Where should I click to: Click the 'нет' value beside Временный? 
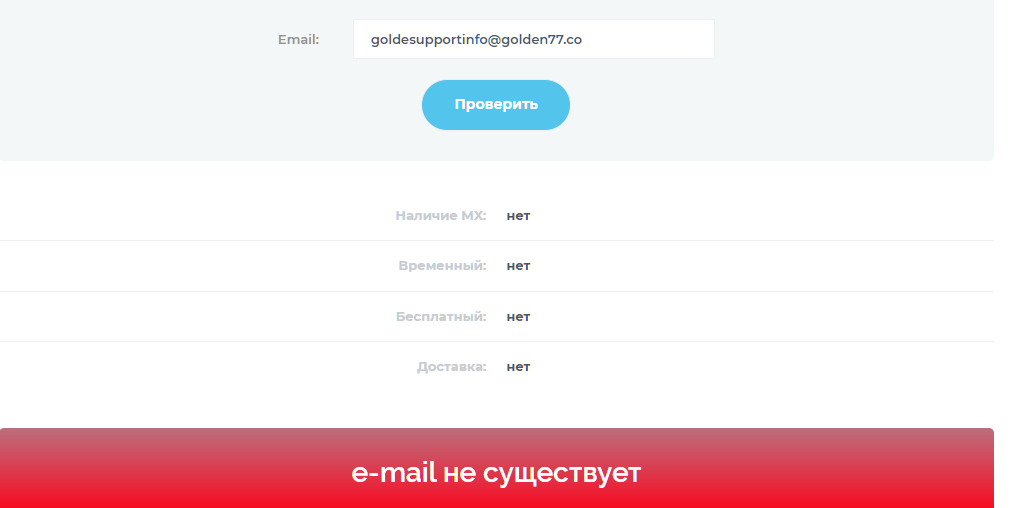[518, 266]
